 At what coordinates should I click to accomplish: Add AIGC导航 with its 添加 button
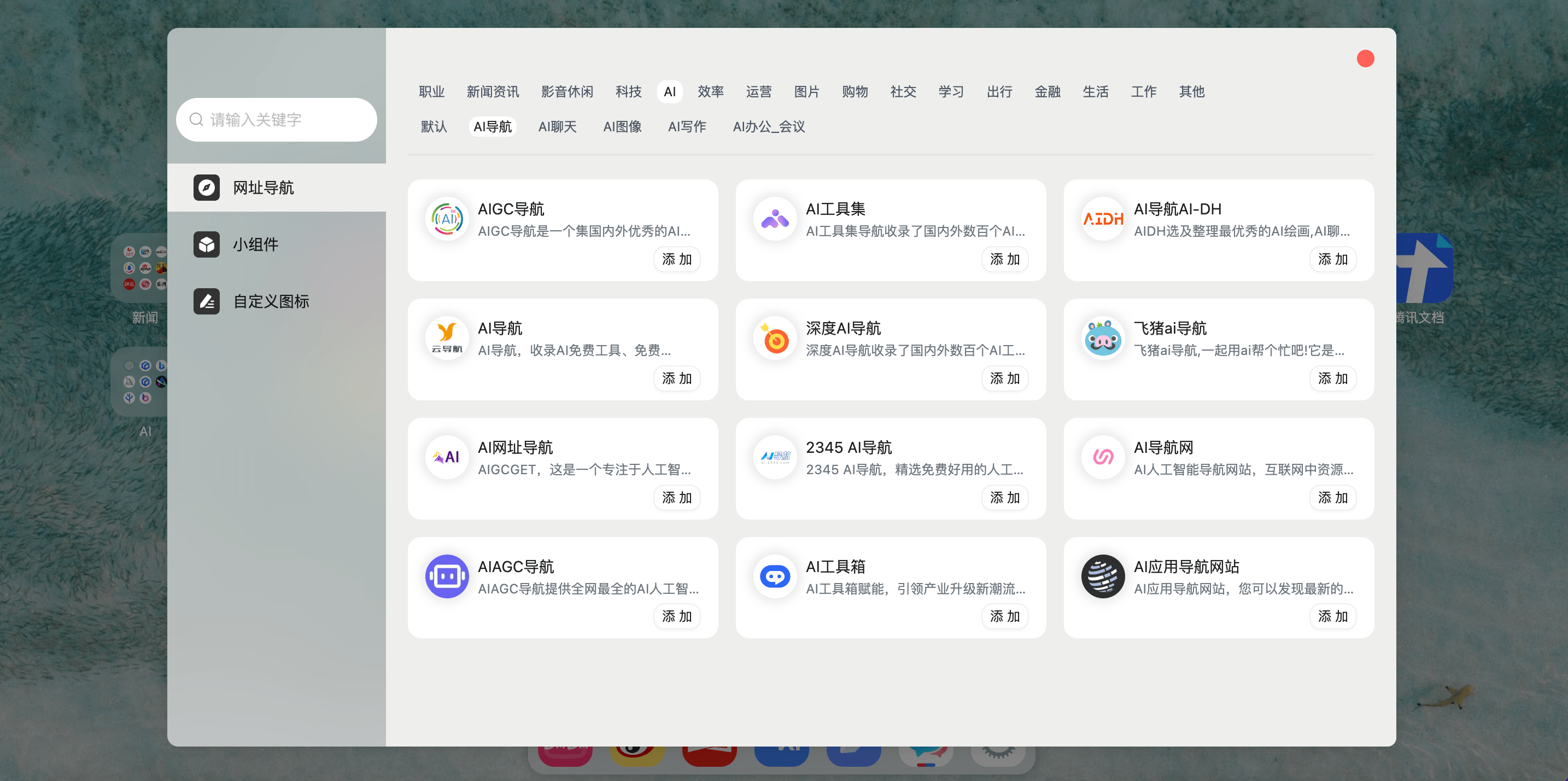coord(677,259)
